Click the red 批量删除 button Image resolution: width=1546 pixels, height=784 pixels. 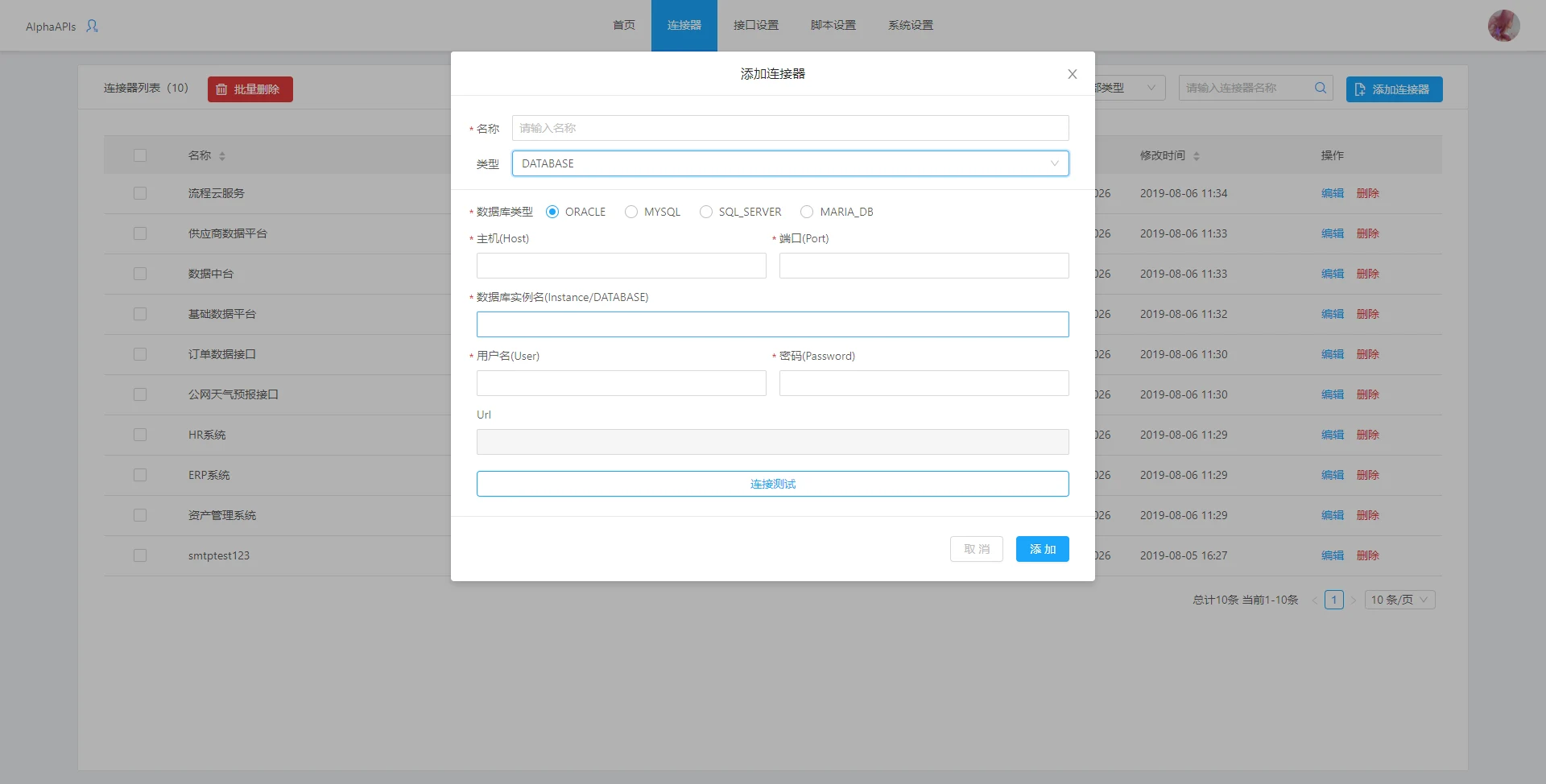pyautogui.click(x=250, y=89)
